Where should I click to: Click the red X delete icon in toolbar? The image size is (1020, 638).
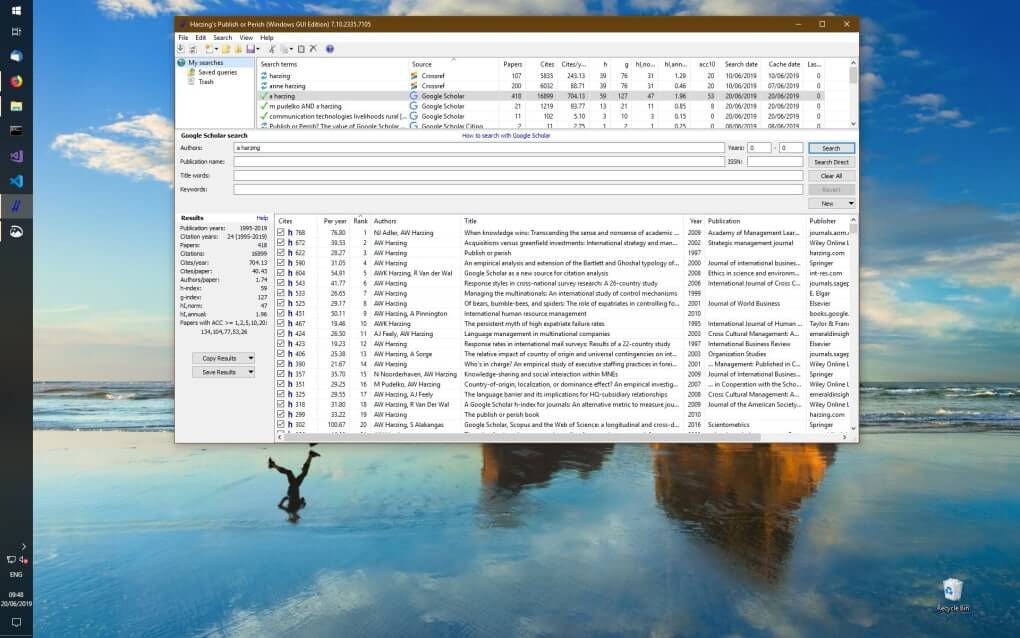point(313,48)
